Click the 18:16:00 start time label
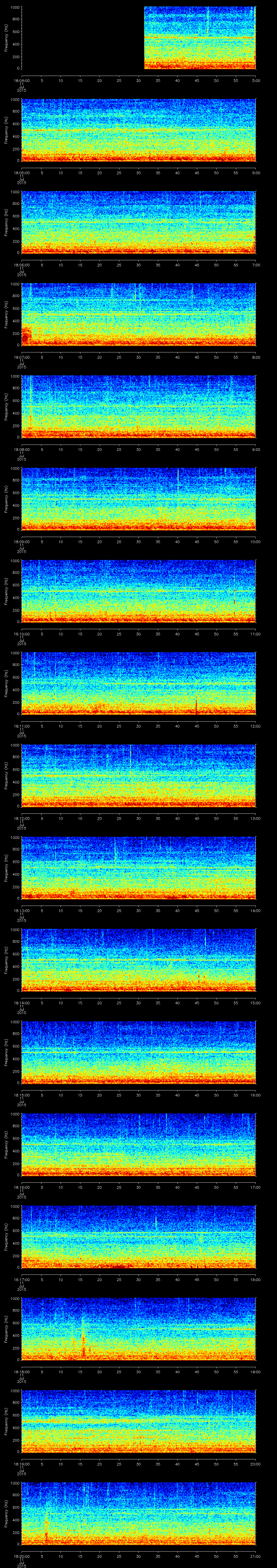Image resolution: width=277 pixels, height=1568 pixels. coord(21,1187)
